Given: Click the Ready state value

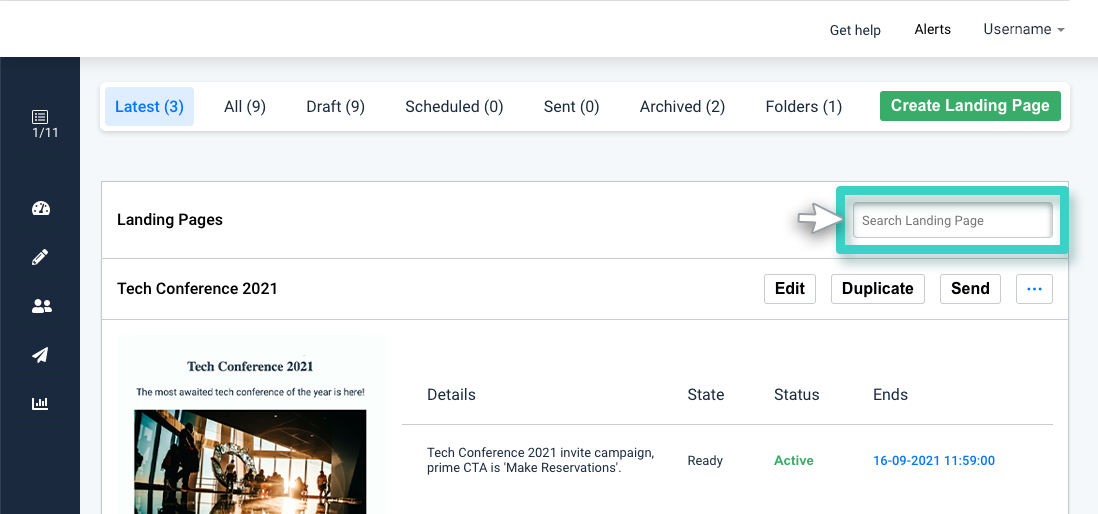Looking at the screenshot, I should [x=705, y=461].
